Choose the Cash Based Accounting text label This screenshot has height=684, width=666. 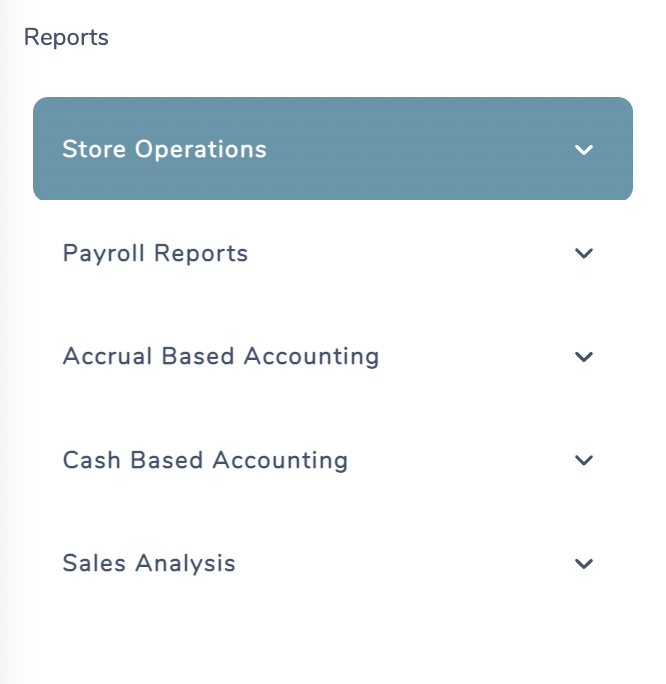tap(205, 461)
